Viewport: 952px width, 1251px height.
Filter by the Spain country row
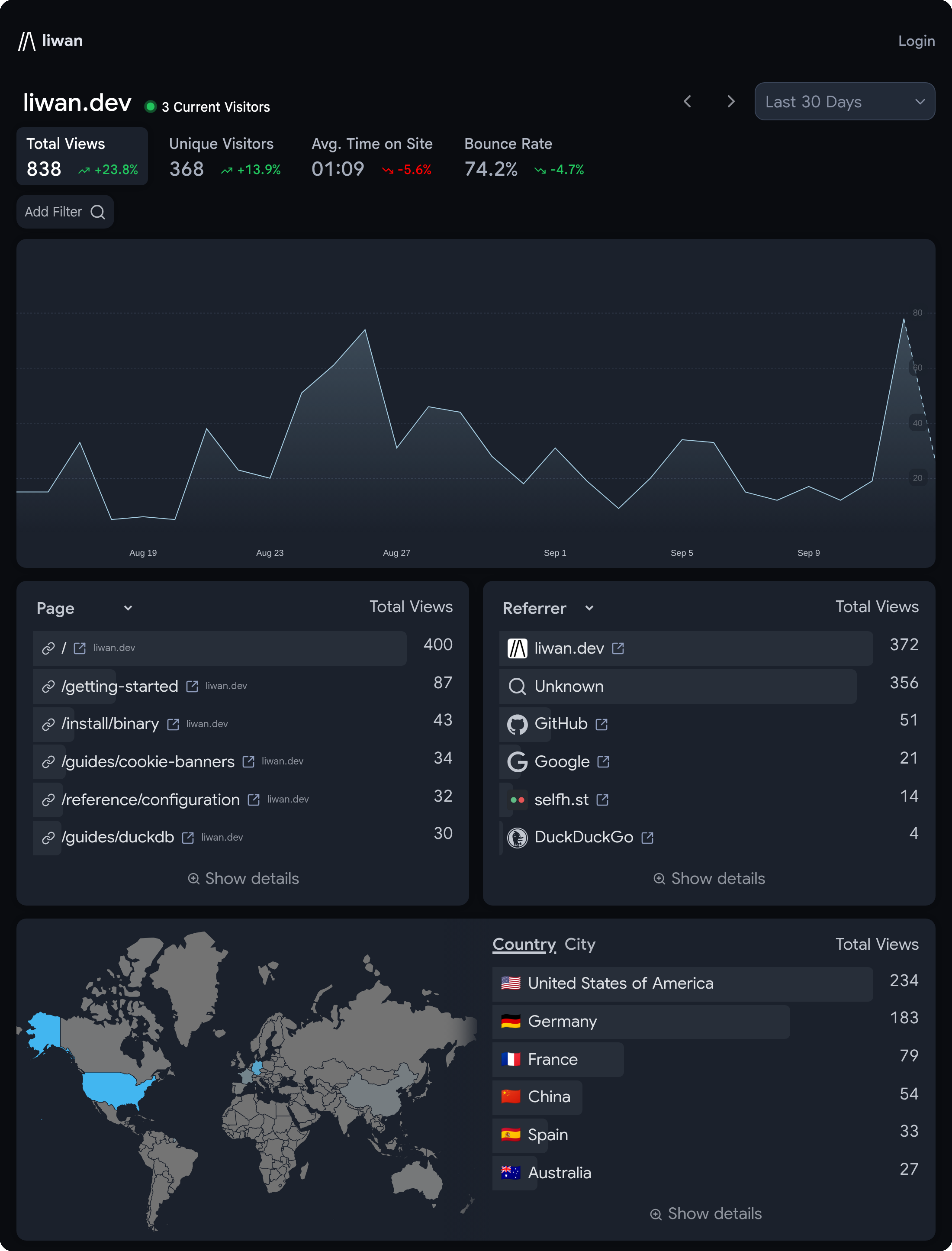click(x=705, y=1135)
